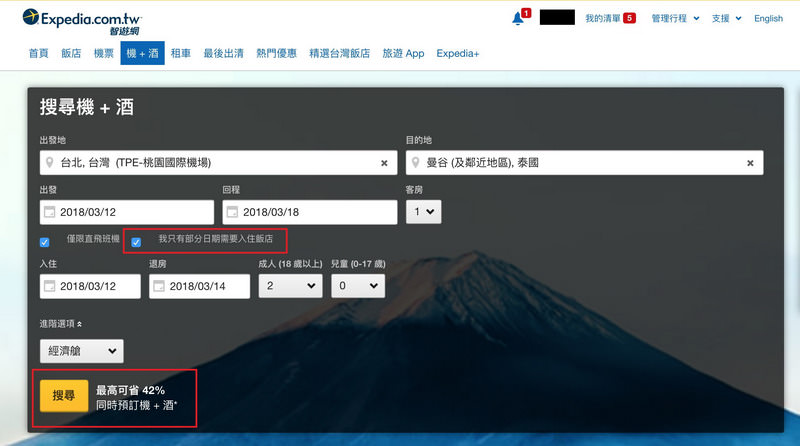
Task: Expand the 支援 menu
Action: coord(727,18)
